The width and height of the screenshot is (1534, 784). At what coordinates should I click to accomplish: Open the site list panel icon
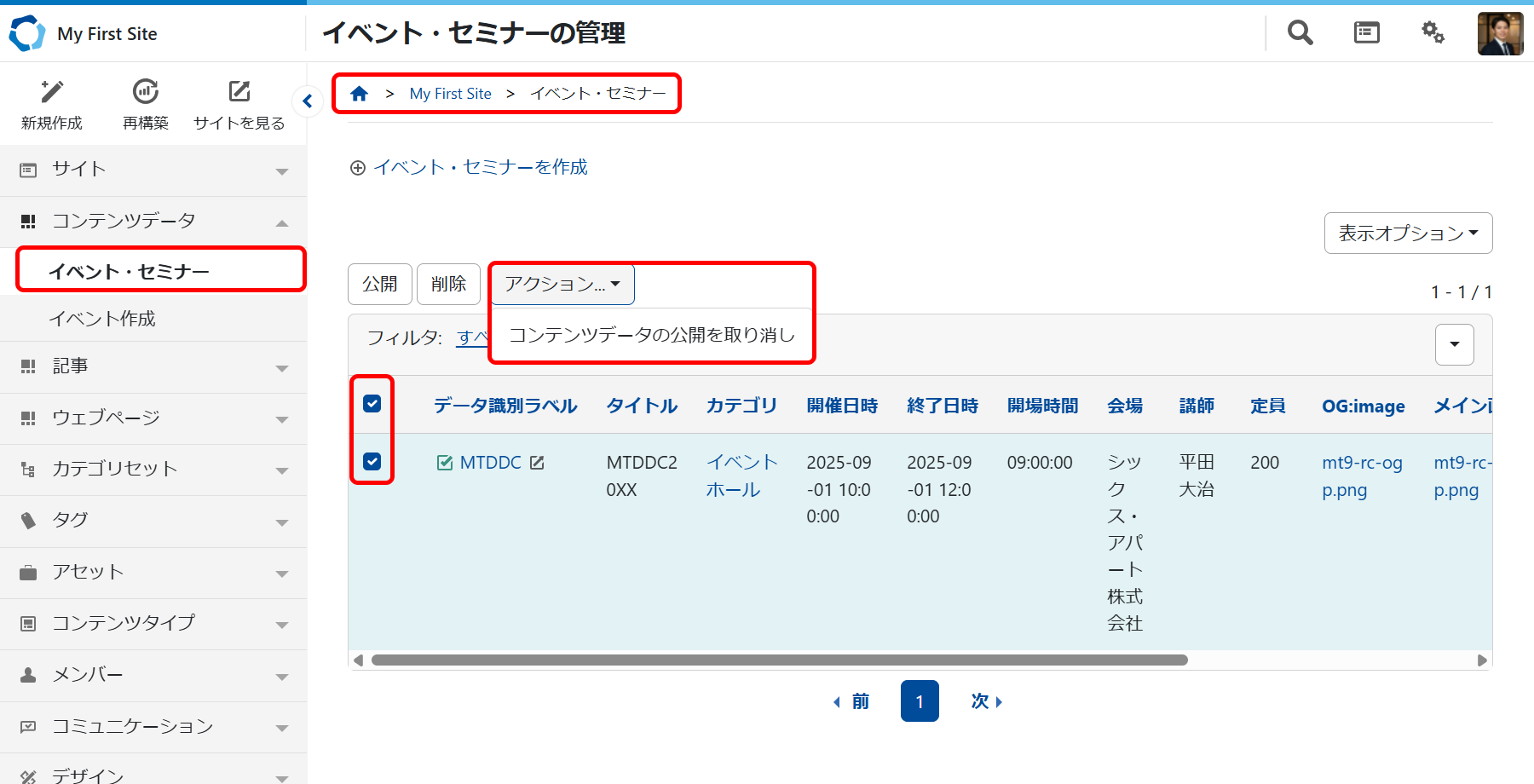click(x=1366, y=33)
